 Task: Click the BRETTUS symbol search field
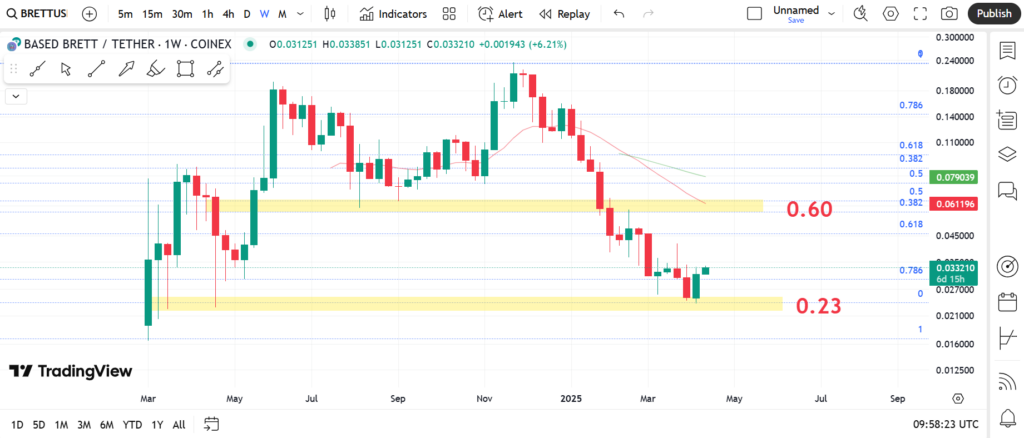[38, 14]
